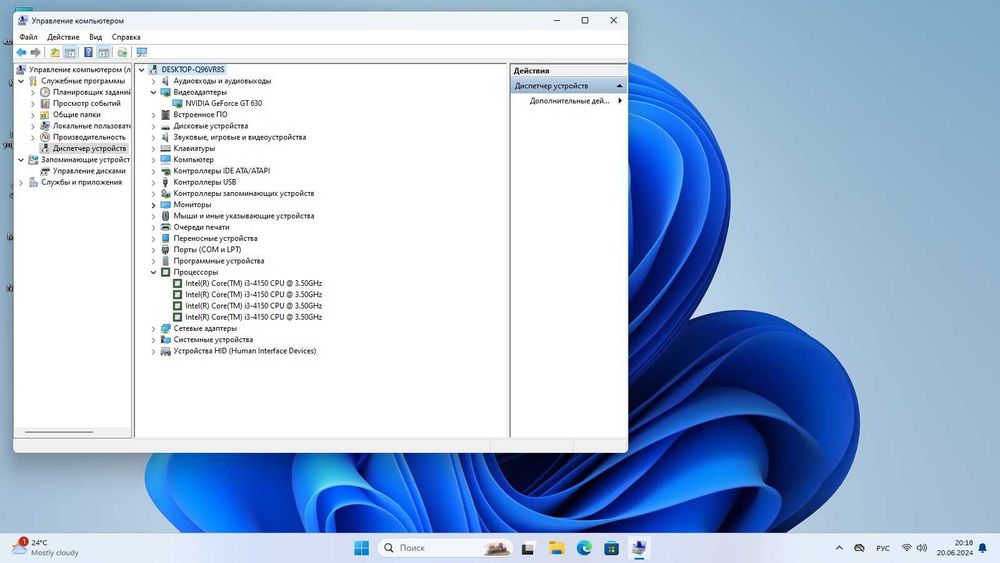
Task: Click the Up one level folder icon
Action: [55, 52]
